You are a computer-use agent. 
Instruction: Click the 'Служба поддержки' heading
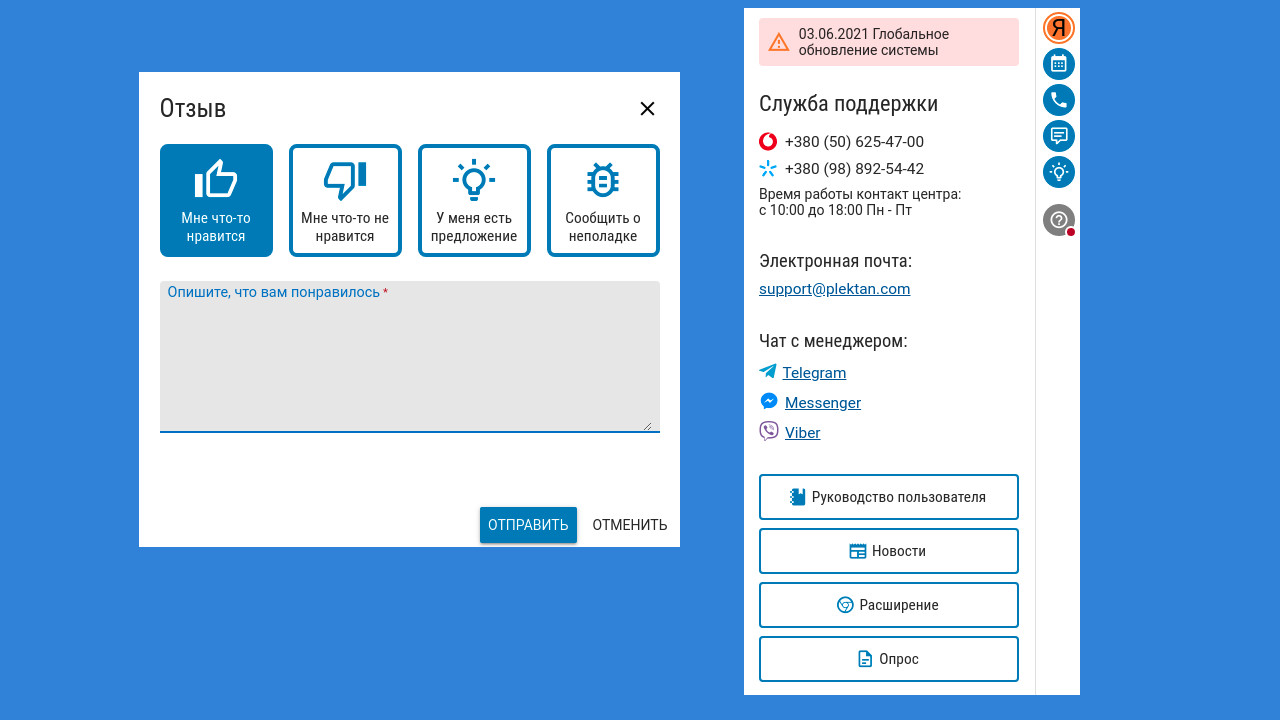(x=848, y=104)
